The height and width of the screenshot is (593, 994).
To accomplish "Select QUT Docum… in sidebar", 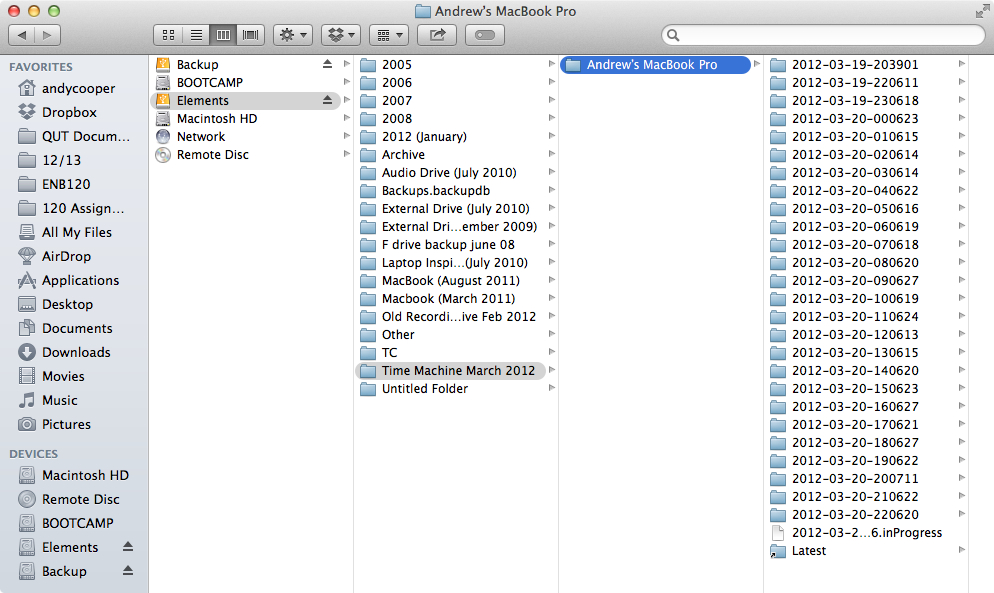I will (74, 136).
